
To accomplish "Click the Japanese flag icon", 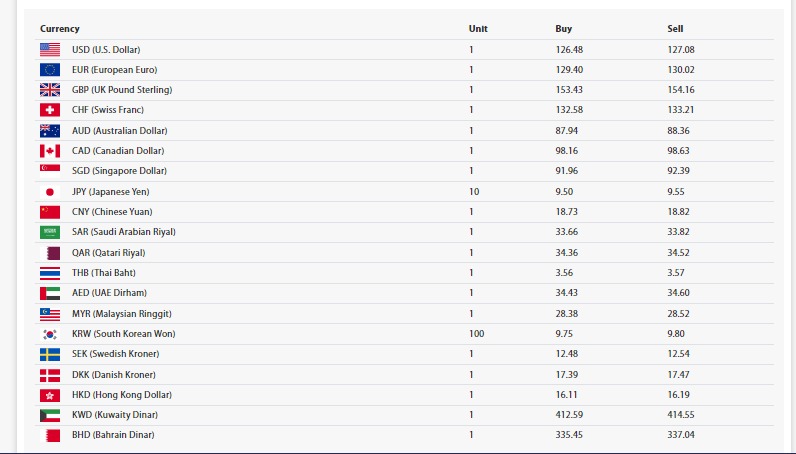I will pos(50,191).
